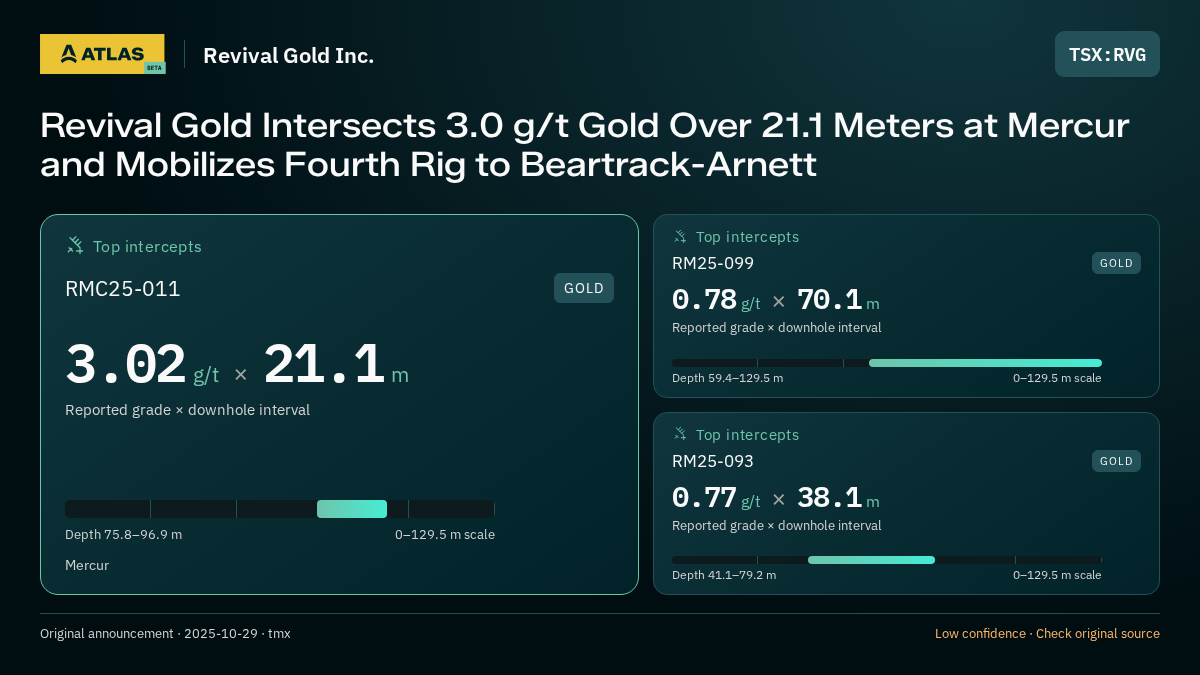1200x675 pixels.
Task: Click the GOLD tag on RM25-099
Action: (x=1116, y=263)
